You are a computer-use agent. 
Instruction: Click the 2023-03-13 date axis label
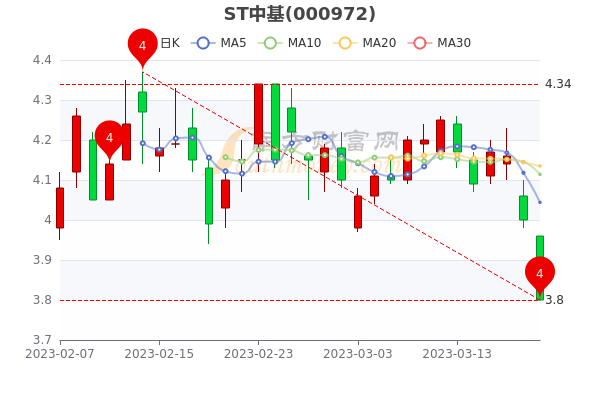[457, 354]
